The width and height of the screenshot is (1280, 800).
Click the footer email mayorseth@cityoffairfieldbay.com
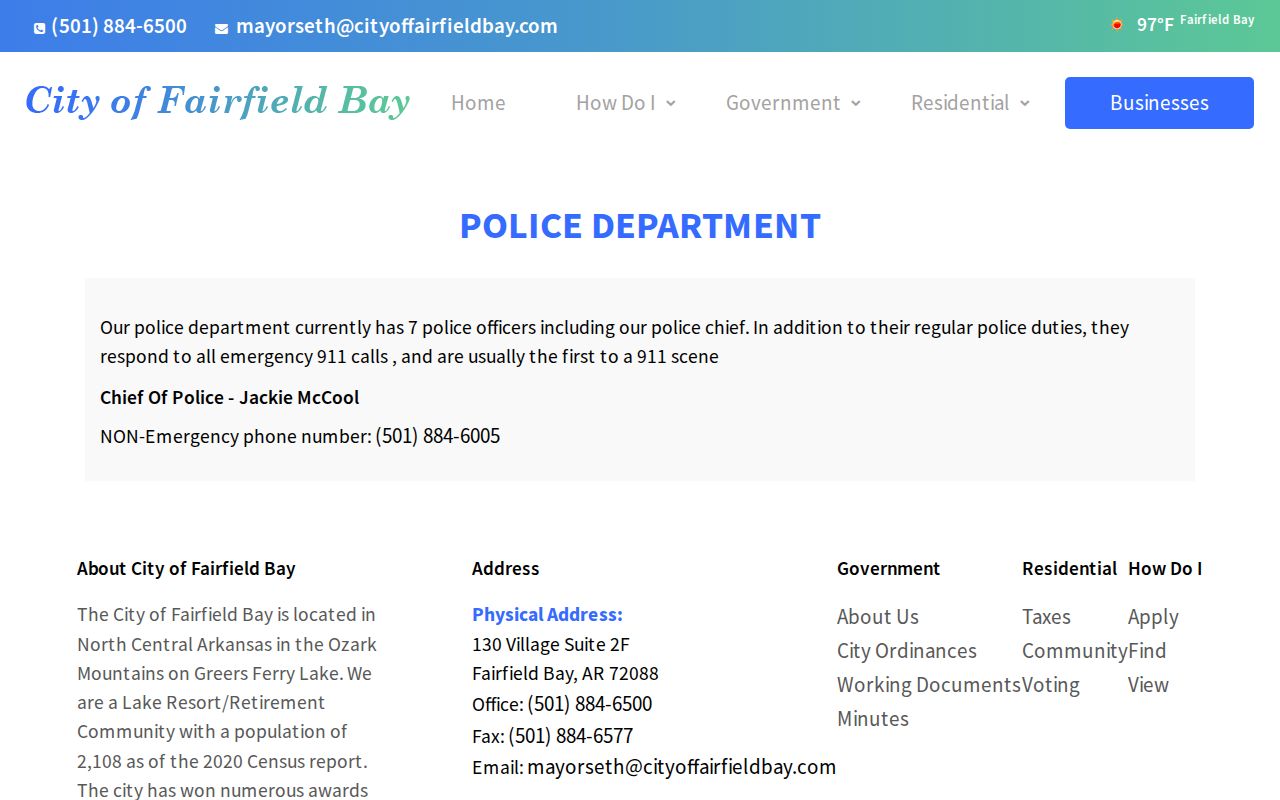click(x=682, y=767)
